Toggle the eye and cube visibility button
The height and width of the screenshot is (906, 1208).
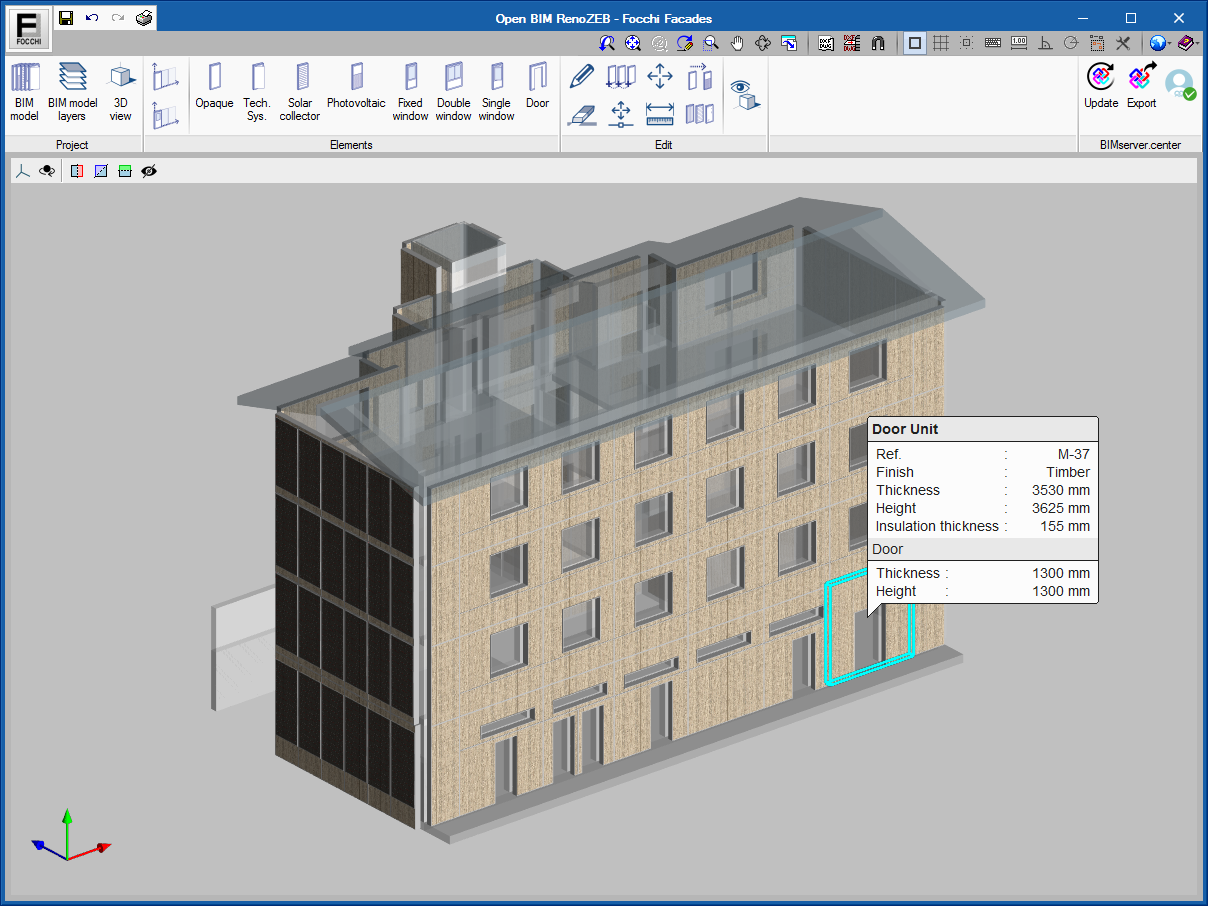tap(745, 94)
